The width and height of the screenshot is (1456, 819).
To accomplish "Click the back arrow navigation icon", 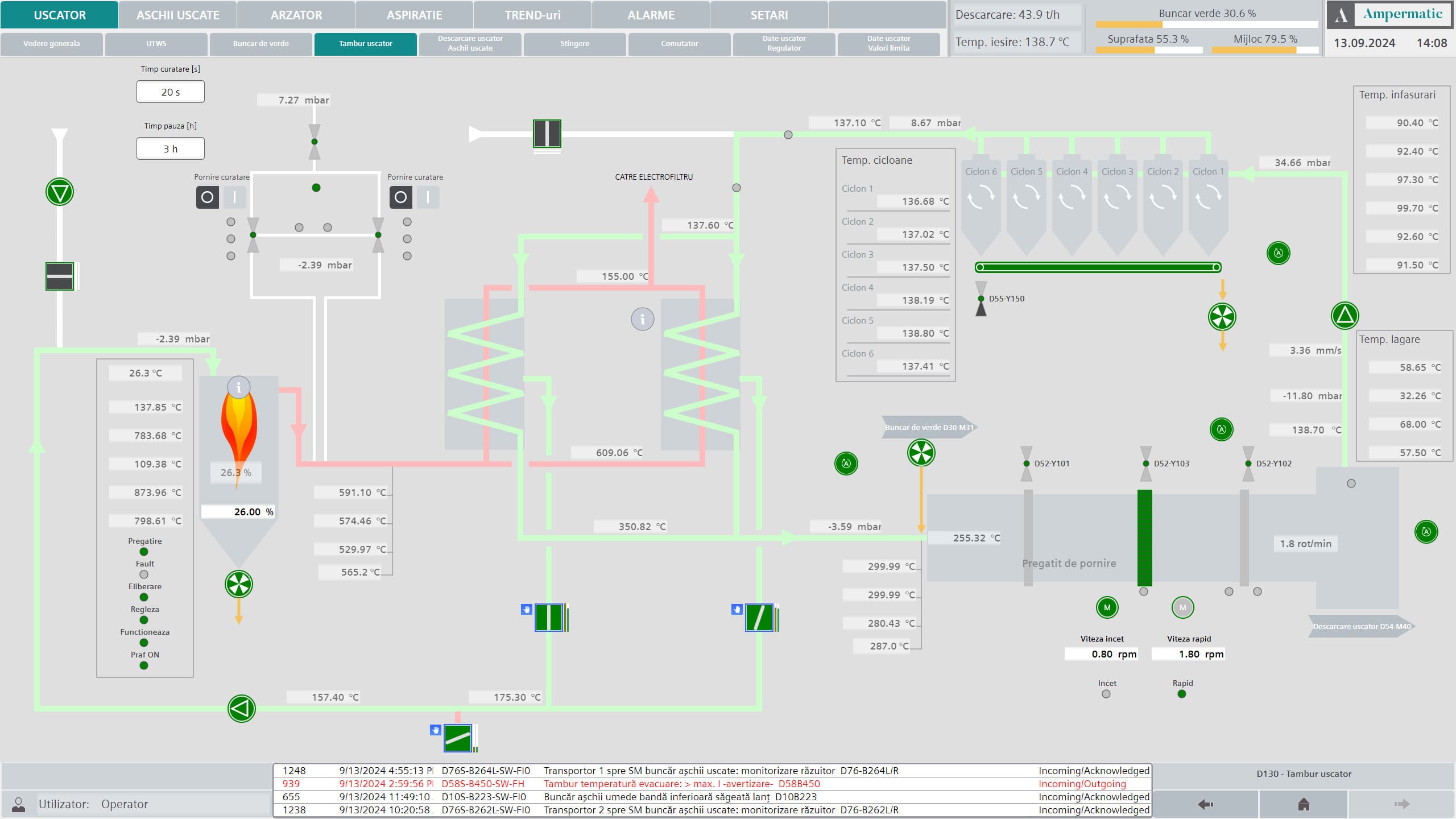I will pos(1205,804).
